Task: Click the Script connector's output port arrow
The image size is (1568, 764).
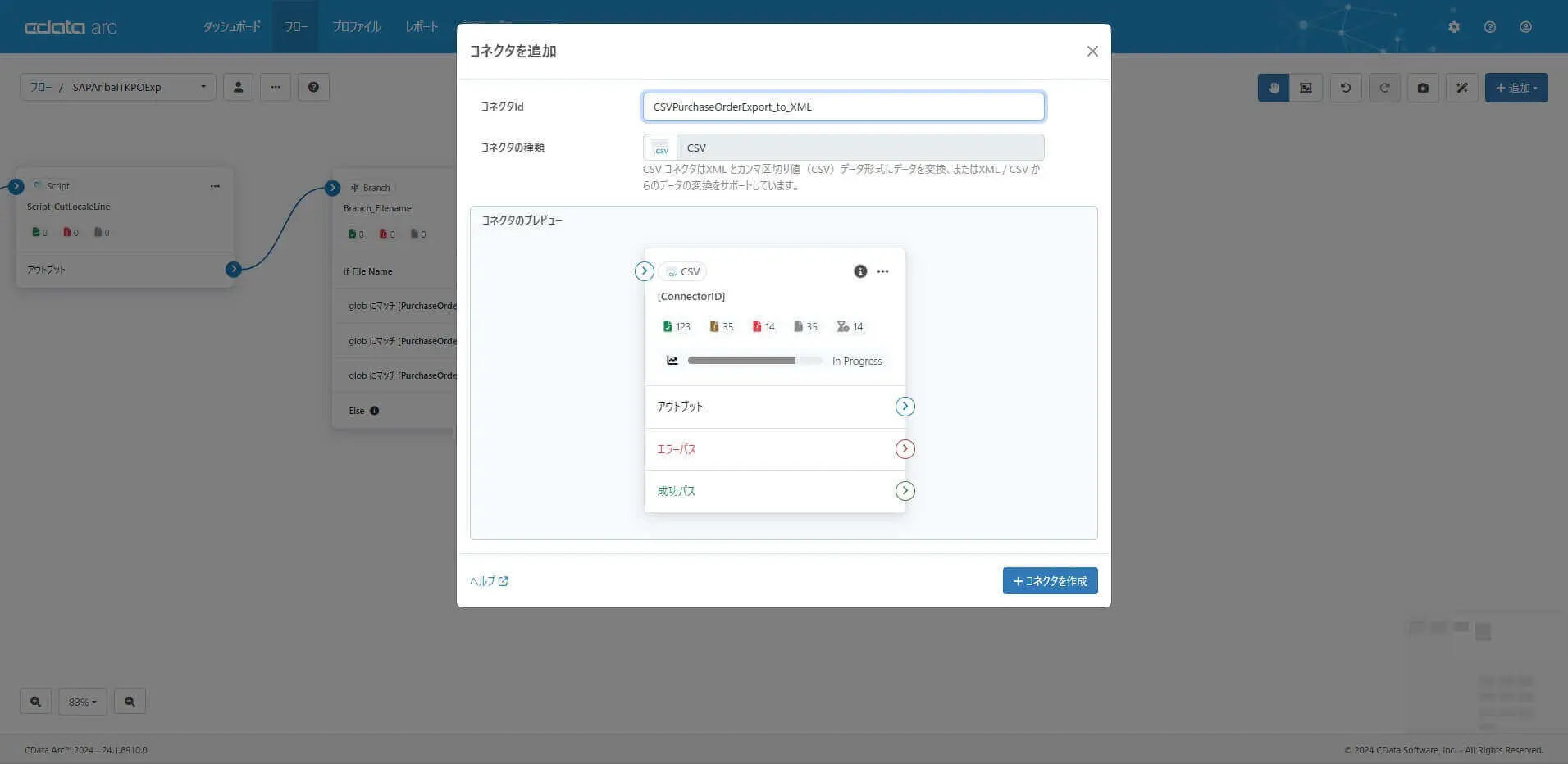Action: [234, 269]
